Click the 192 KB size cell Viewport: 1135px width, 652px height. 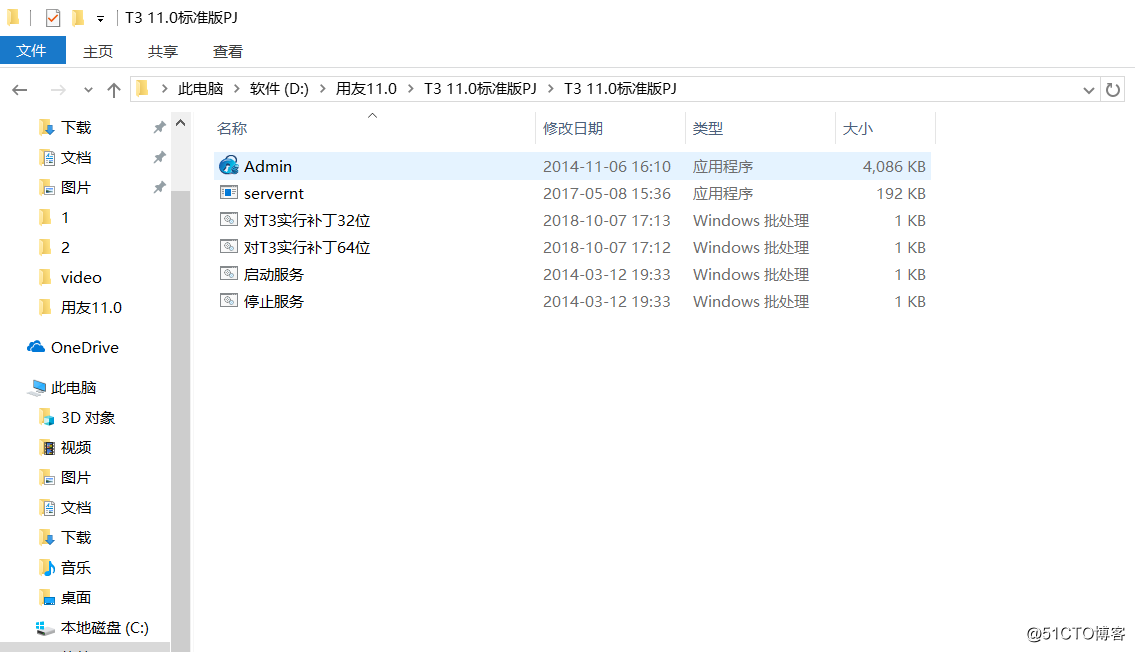pyautogui.click(x=901, y=193)
